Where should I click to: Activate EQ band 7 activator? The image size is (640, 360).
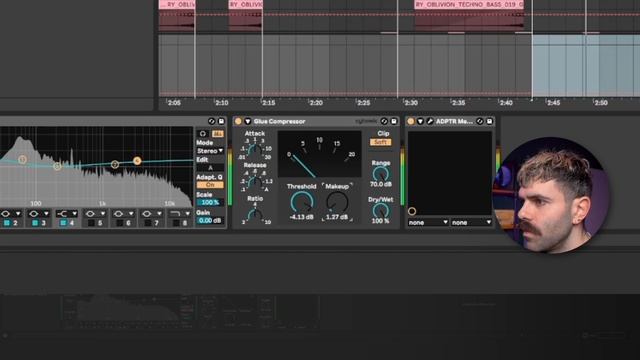(147, 223)
